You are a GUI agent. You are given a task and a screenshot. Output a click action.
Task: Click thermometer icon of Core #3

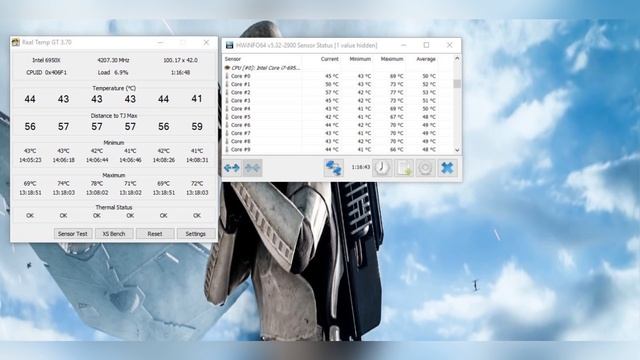227,100
